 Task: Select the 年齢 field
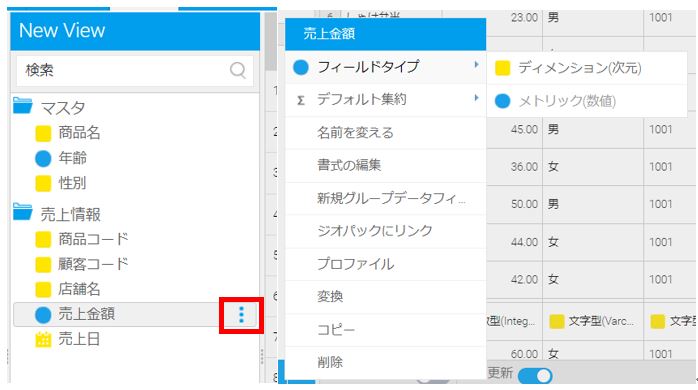pos(73,158)
